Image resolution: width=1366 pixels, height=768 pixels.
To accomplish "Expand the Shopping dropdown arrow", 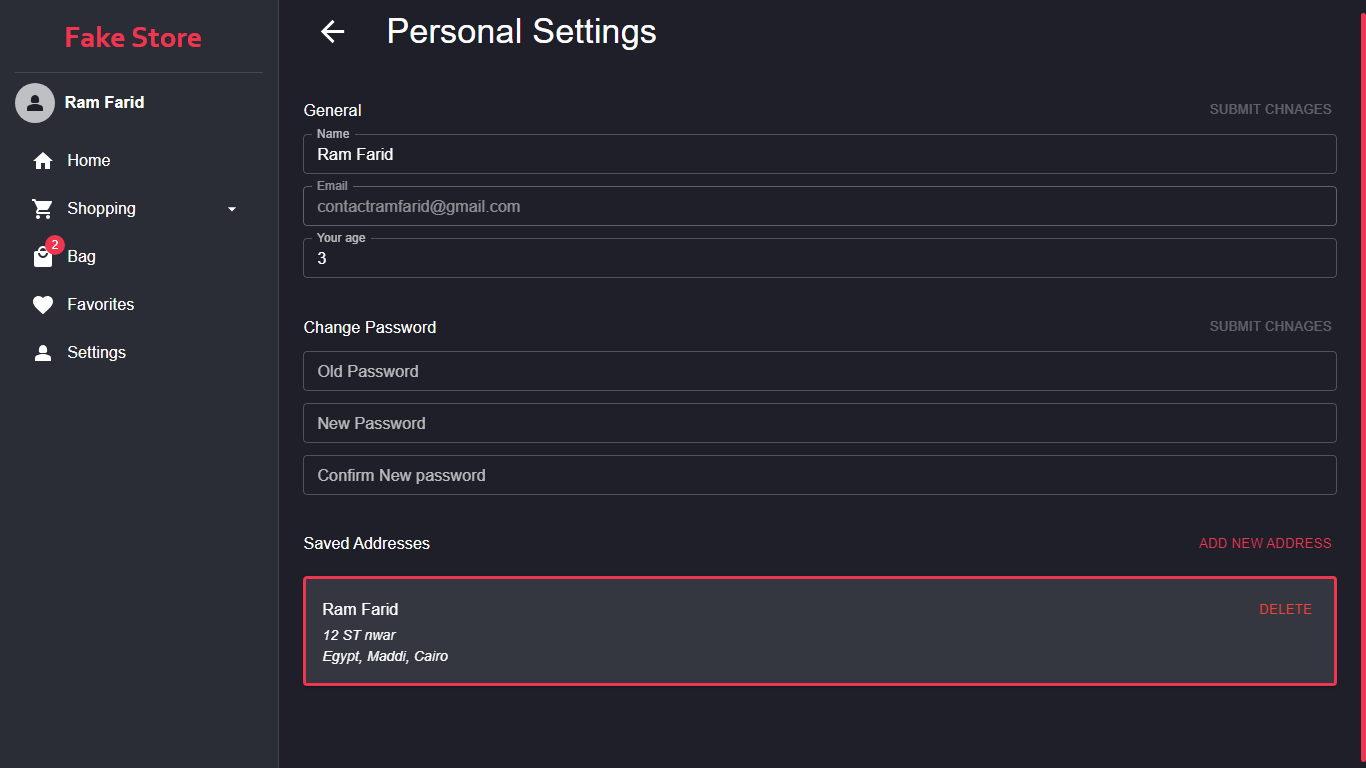I will coord(232,209).
